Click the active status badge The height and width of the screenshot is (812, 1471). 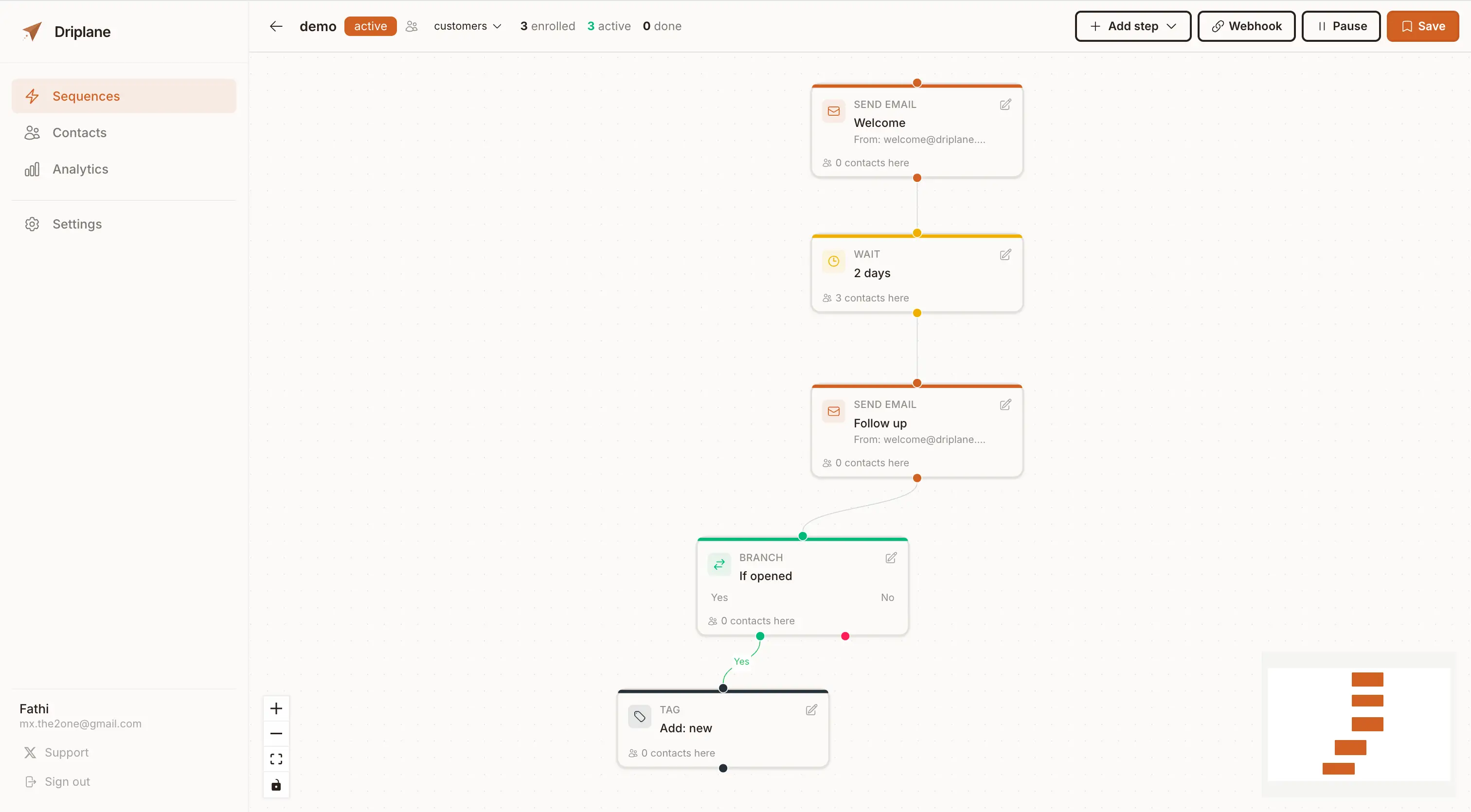click(x=370, y=26)
